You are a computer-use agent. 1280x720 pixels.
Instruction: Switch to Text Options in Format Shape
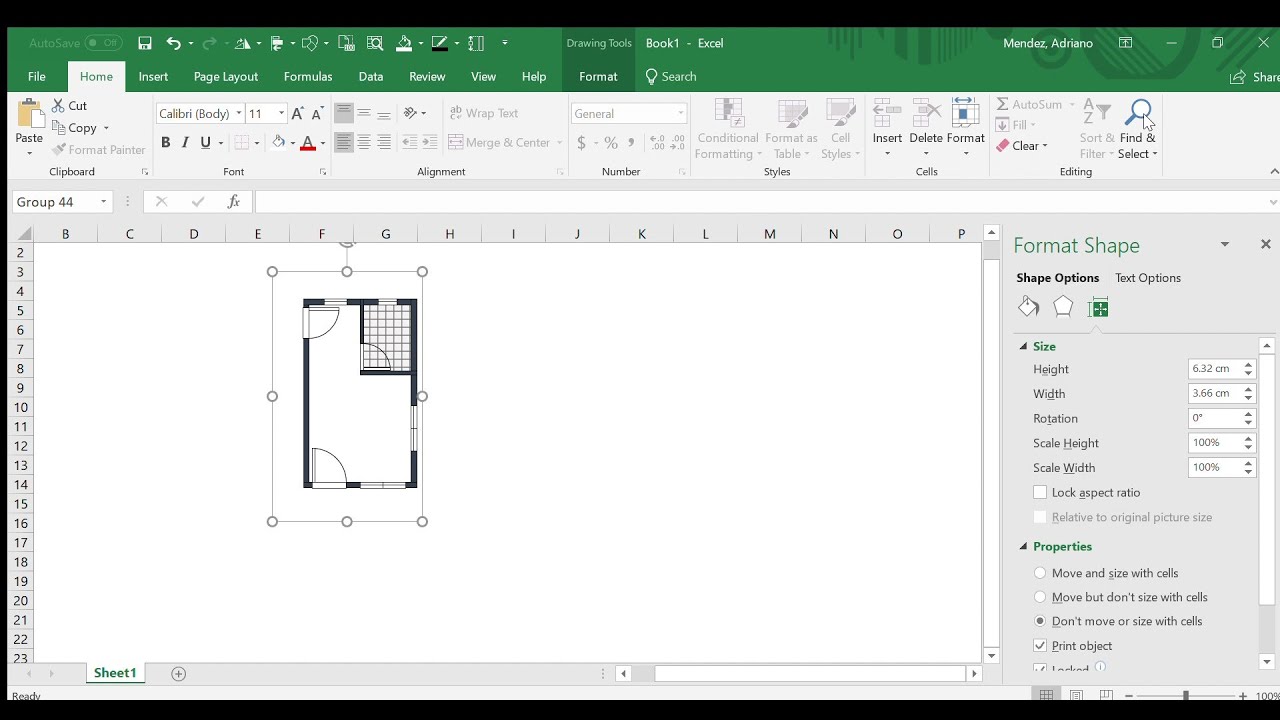click(1148, 278)
